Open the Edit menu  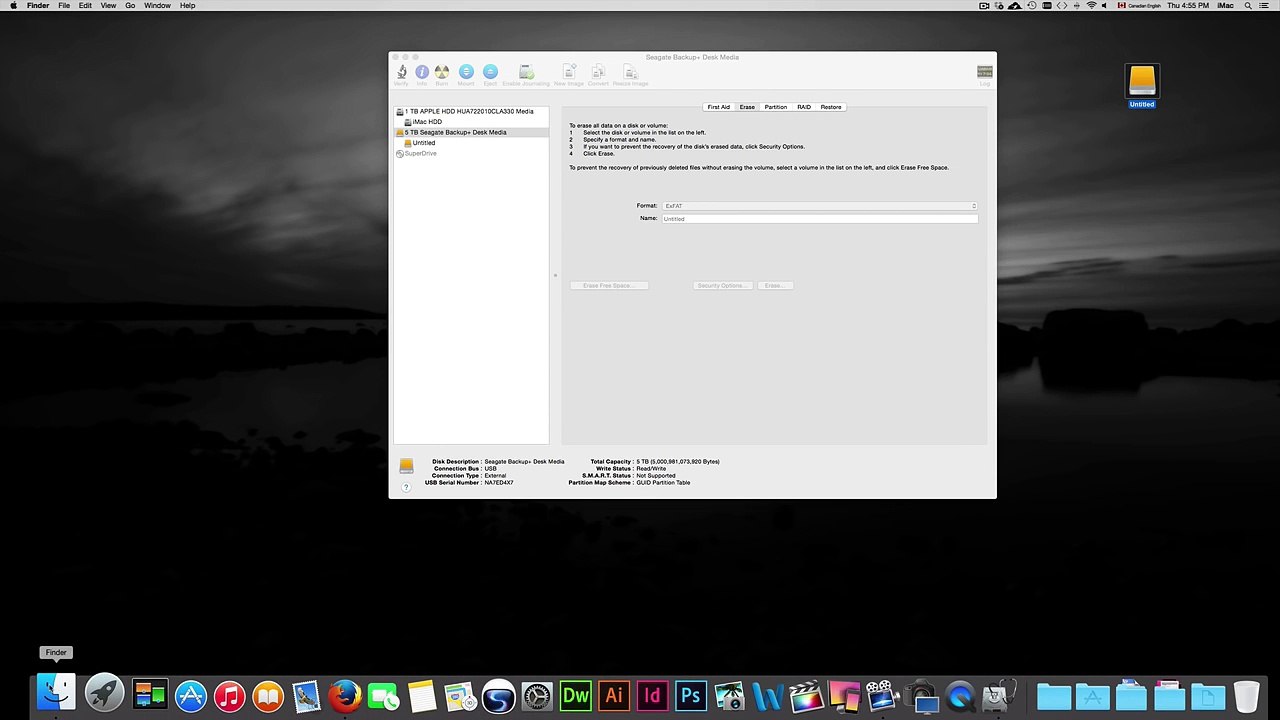[85, 6]
